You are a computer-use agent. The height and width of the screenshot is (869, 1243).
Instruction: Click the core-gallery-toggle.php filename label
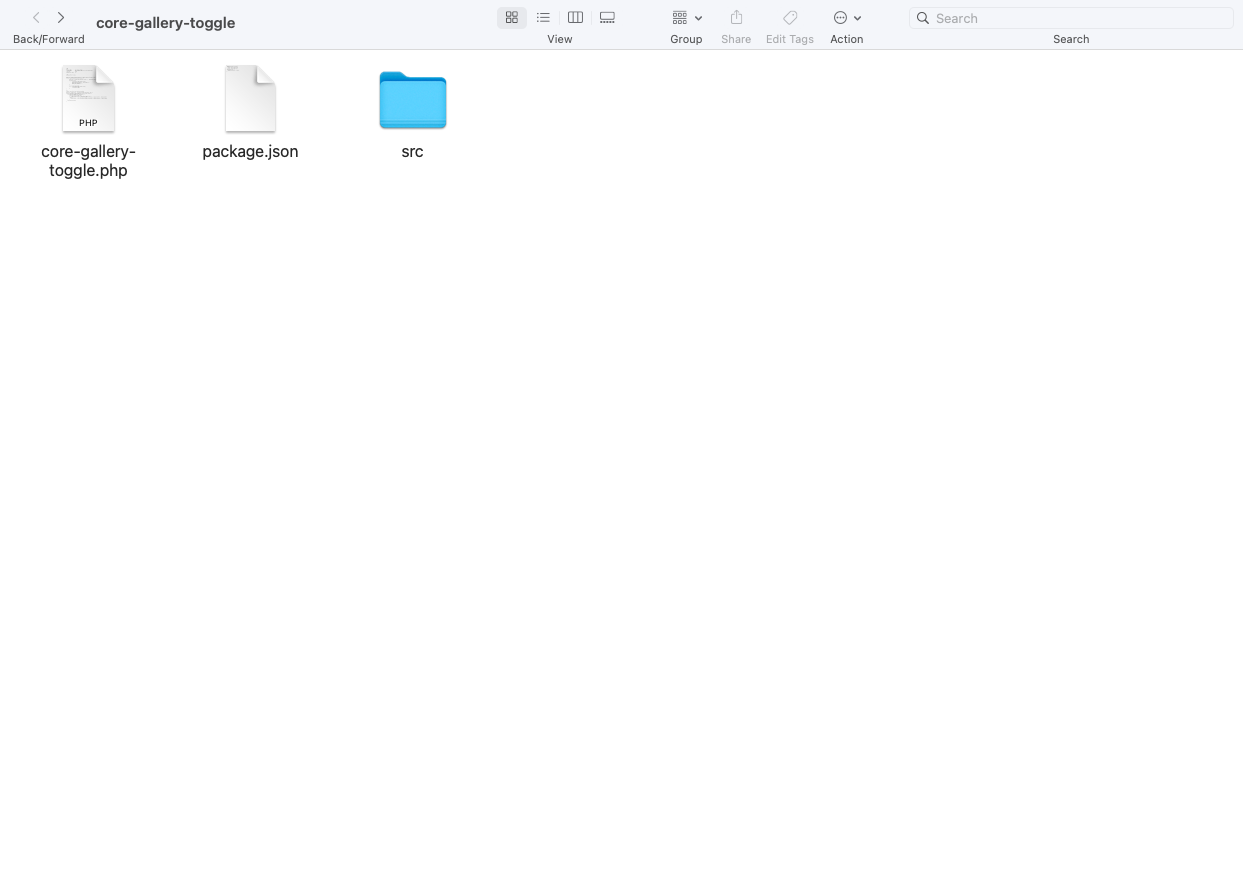click(x=88, y=161)
